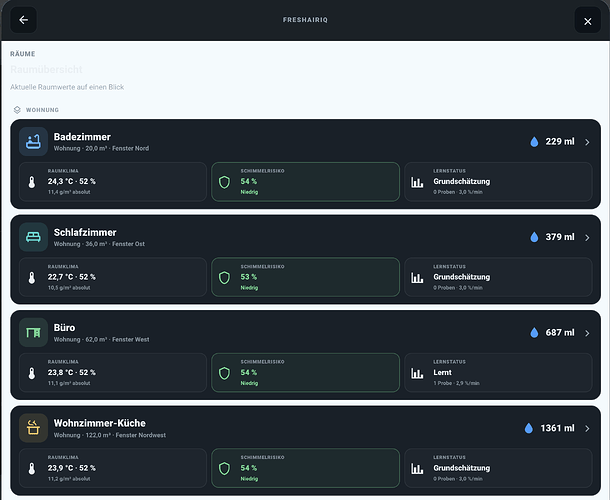Screen dimensions: 610x500
Task: Select the 22,7 °C · 52 % climate value
Action: pos(72,277)
